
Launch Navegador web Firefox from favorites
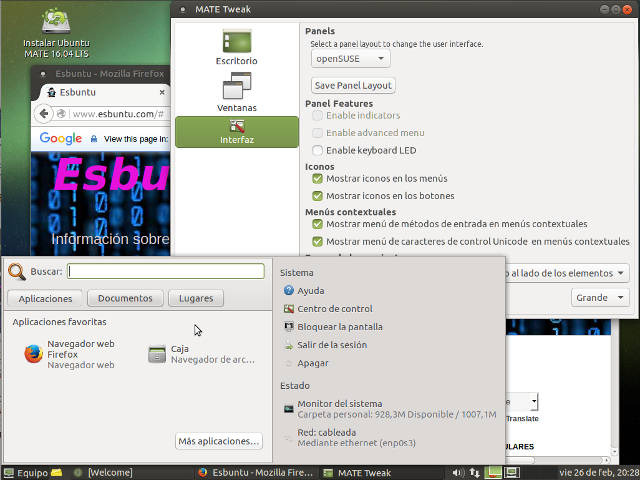(x=69, y=354)
